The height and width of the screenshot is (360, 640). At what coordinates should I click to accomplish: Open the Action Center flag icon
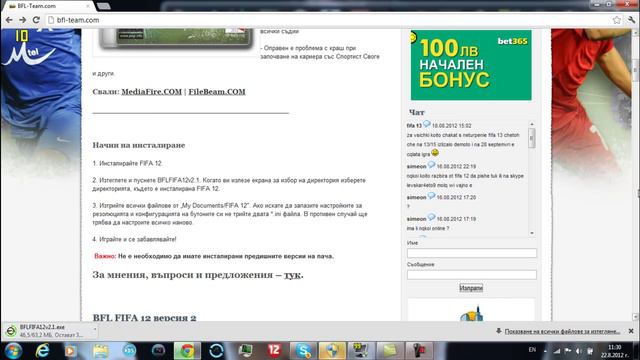[568, 351]
